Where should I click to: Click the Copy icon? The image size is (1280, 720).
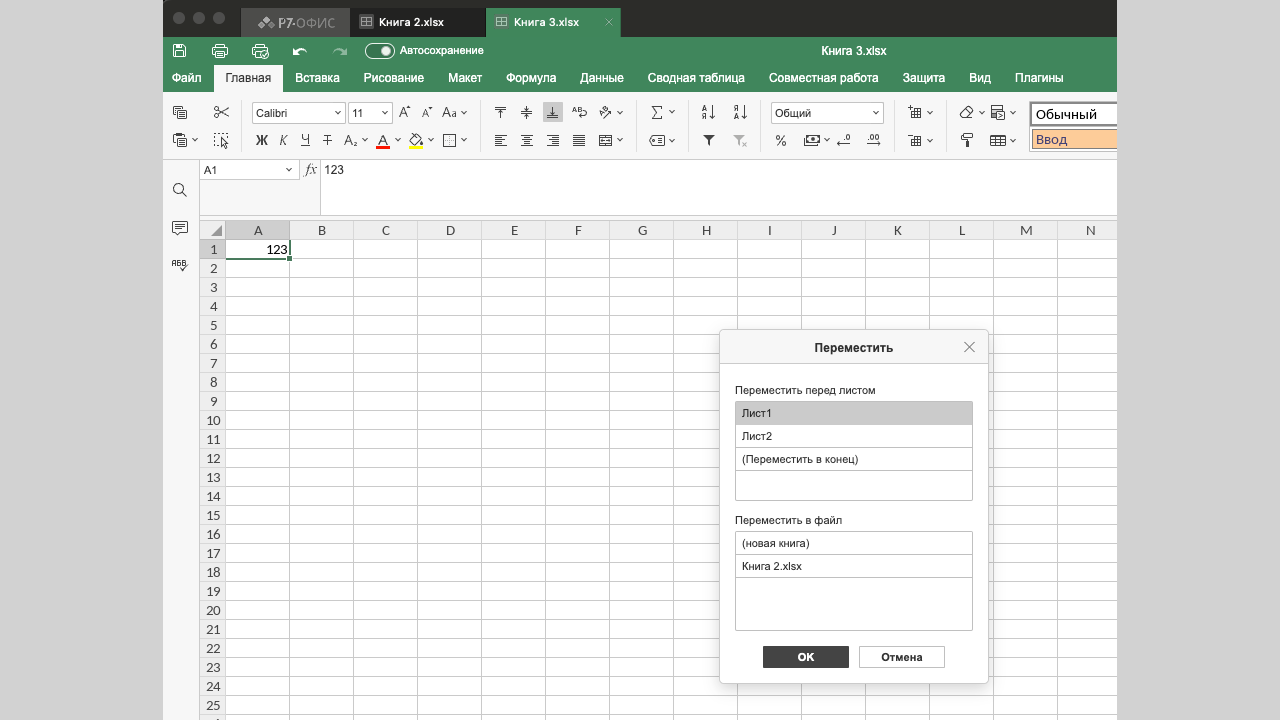181,113
